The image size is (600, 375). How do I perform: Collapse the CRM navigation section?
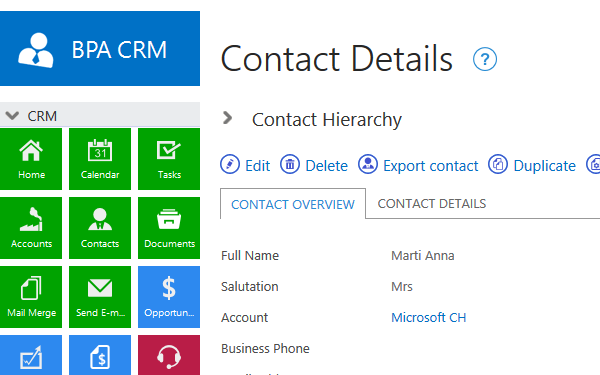pos(12,116)
